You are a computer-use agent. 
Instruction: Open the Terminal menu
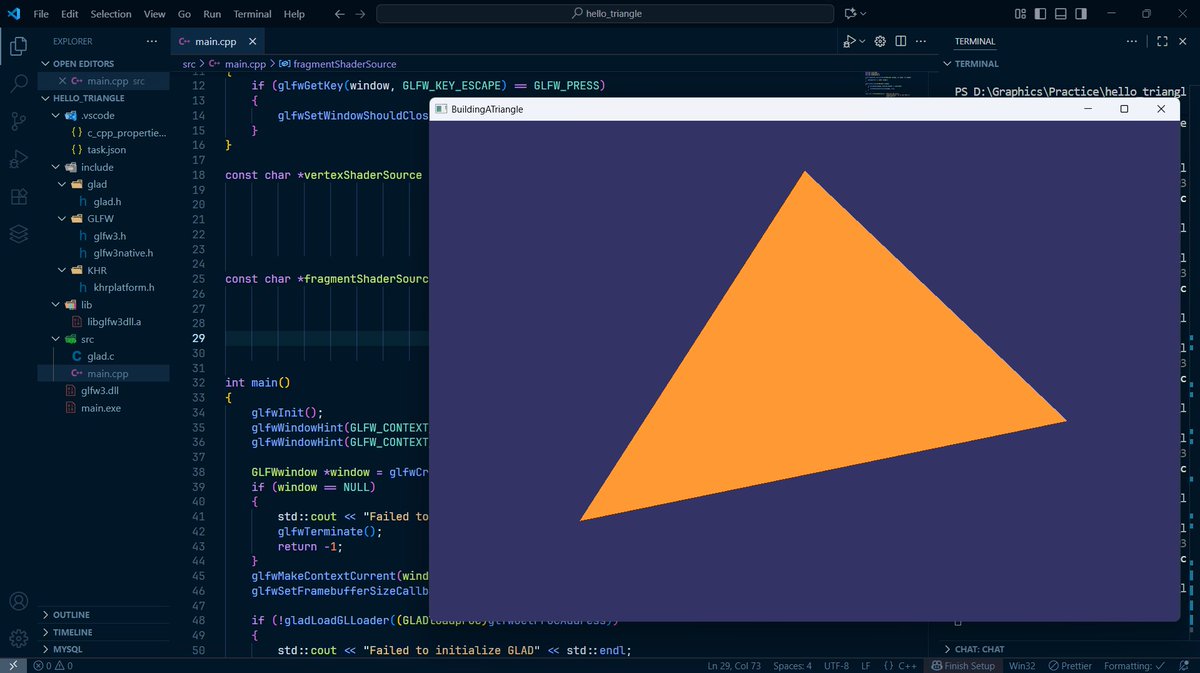(253, 14)
